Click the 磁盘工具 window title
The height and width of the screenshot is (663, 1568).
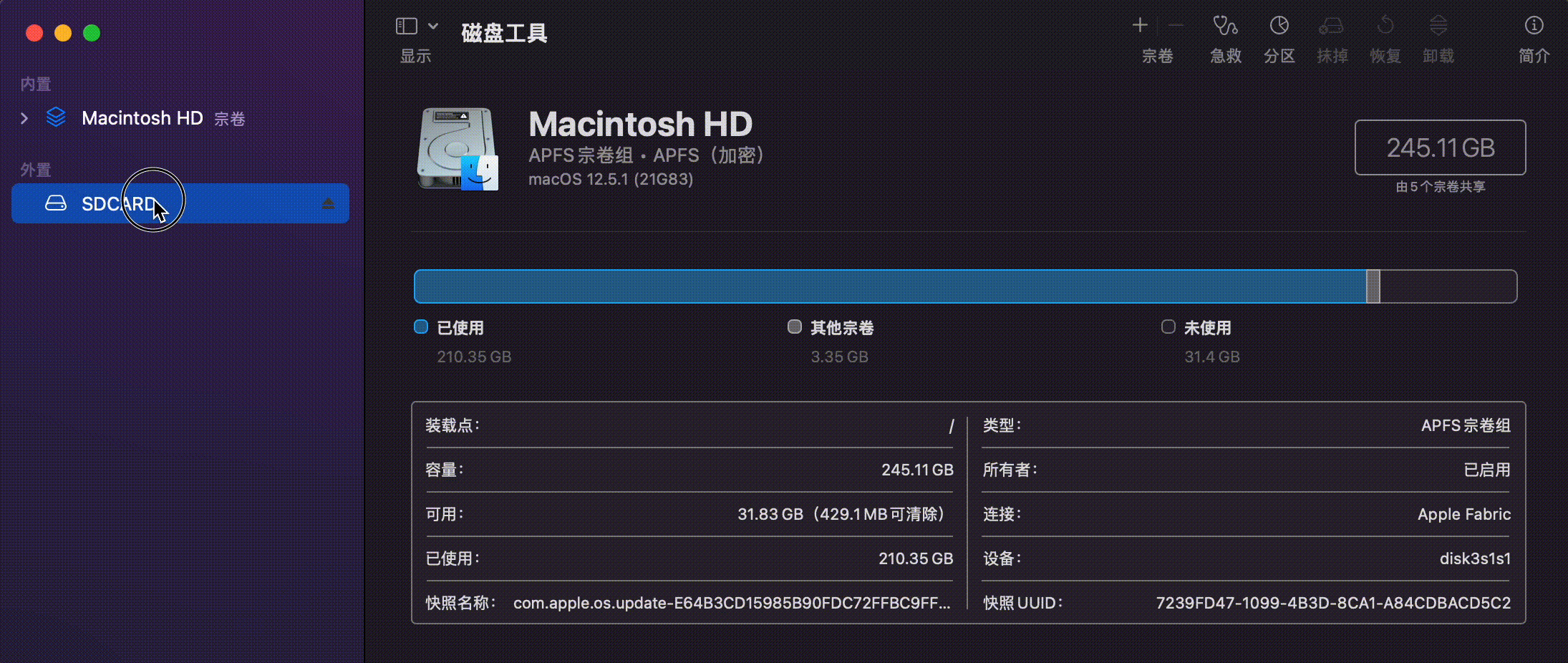(504, 33)
